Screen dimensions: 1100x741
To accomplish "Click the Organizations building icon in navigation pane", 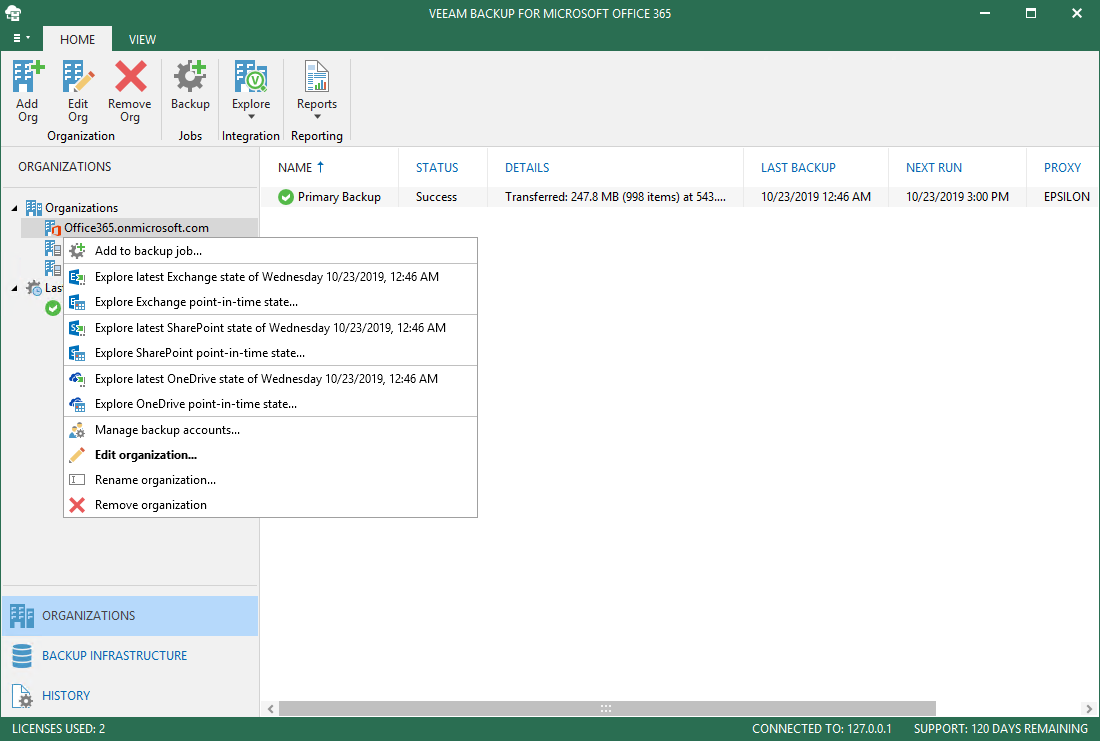I will tap(22, 615).
